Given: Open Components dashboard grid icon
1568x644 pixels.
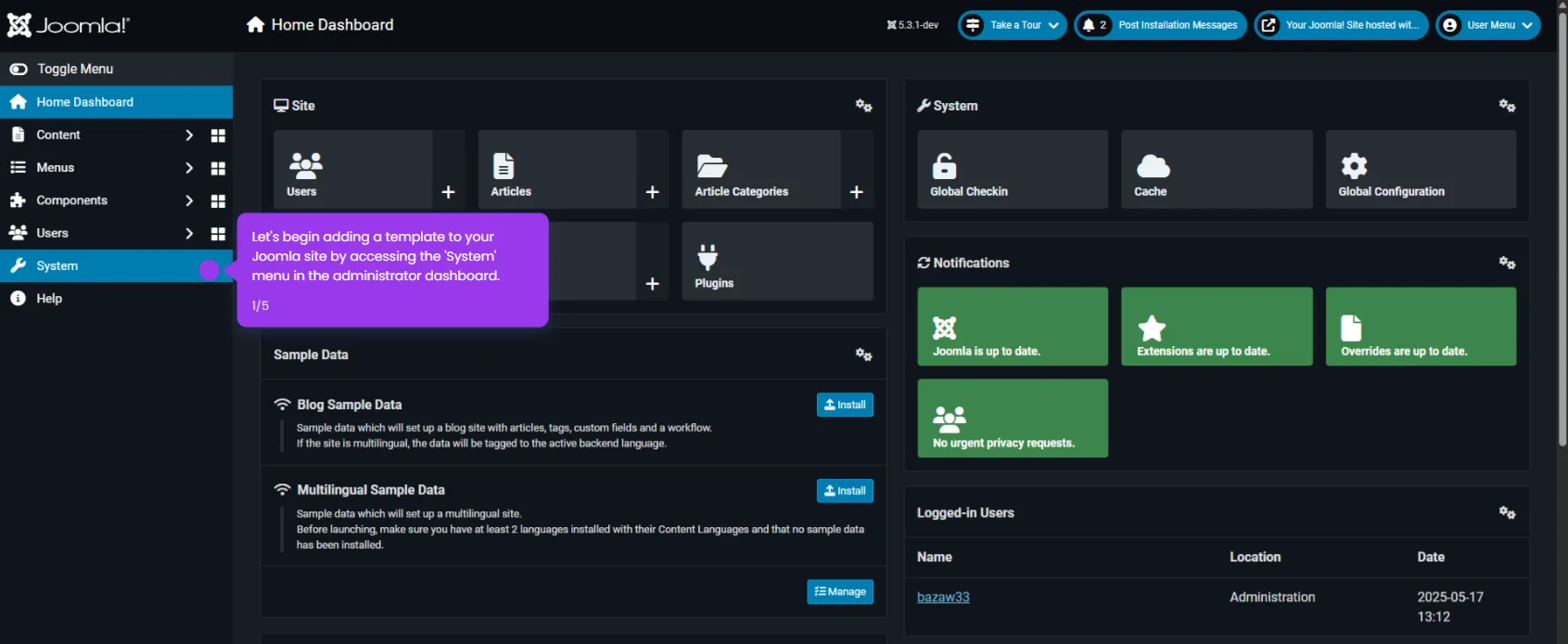Looking at the screenshot, I should [x=218, y=200].
